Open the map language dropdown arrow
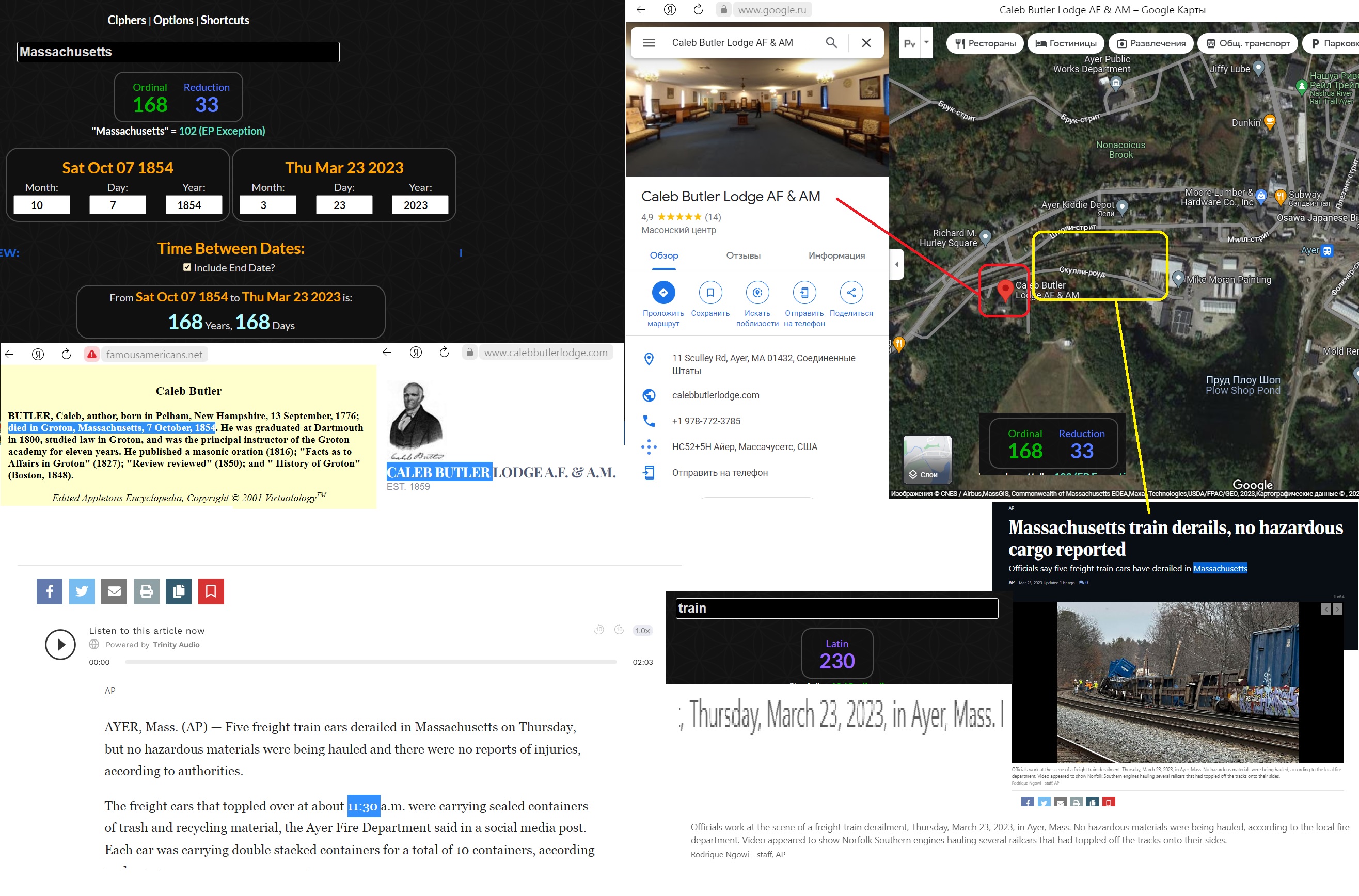1359x896 pixels. (926, 42)
